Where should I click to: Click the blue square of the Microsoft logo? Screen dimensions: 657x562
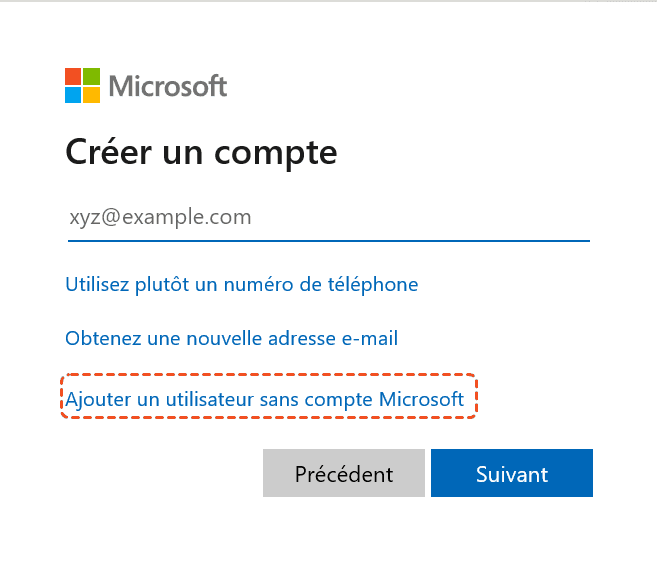click(73, 95)
